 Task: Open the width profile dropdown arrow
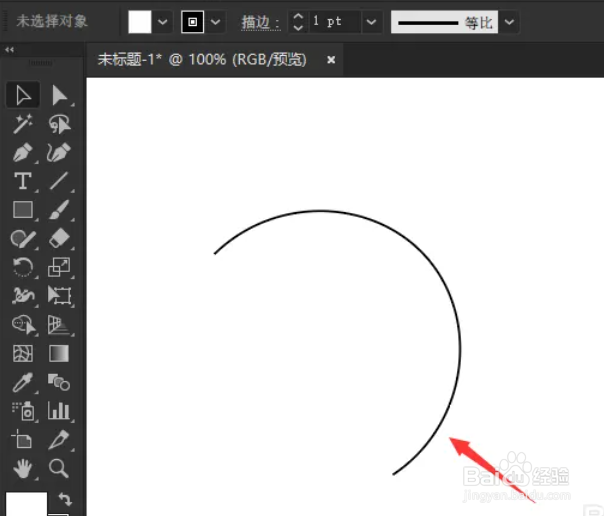509,22
